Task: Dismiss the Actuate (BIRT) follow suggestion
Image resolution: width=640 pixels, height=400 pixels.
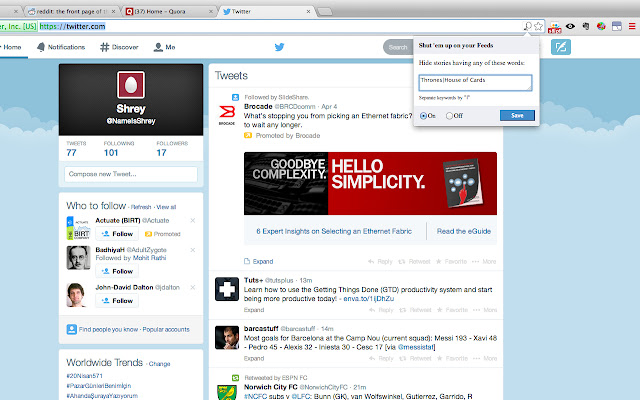Action: pos(193,220)
